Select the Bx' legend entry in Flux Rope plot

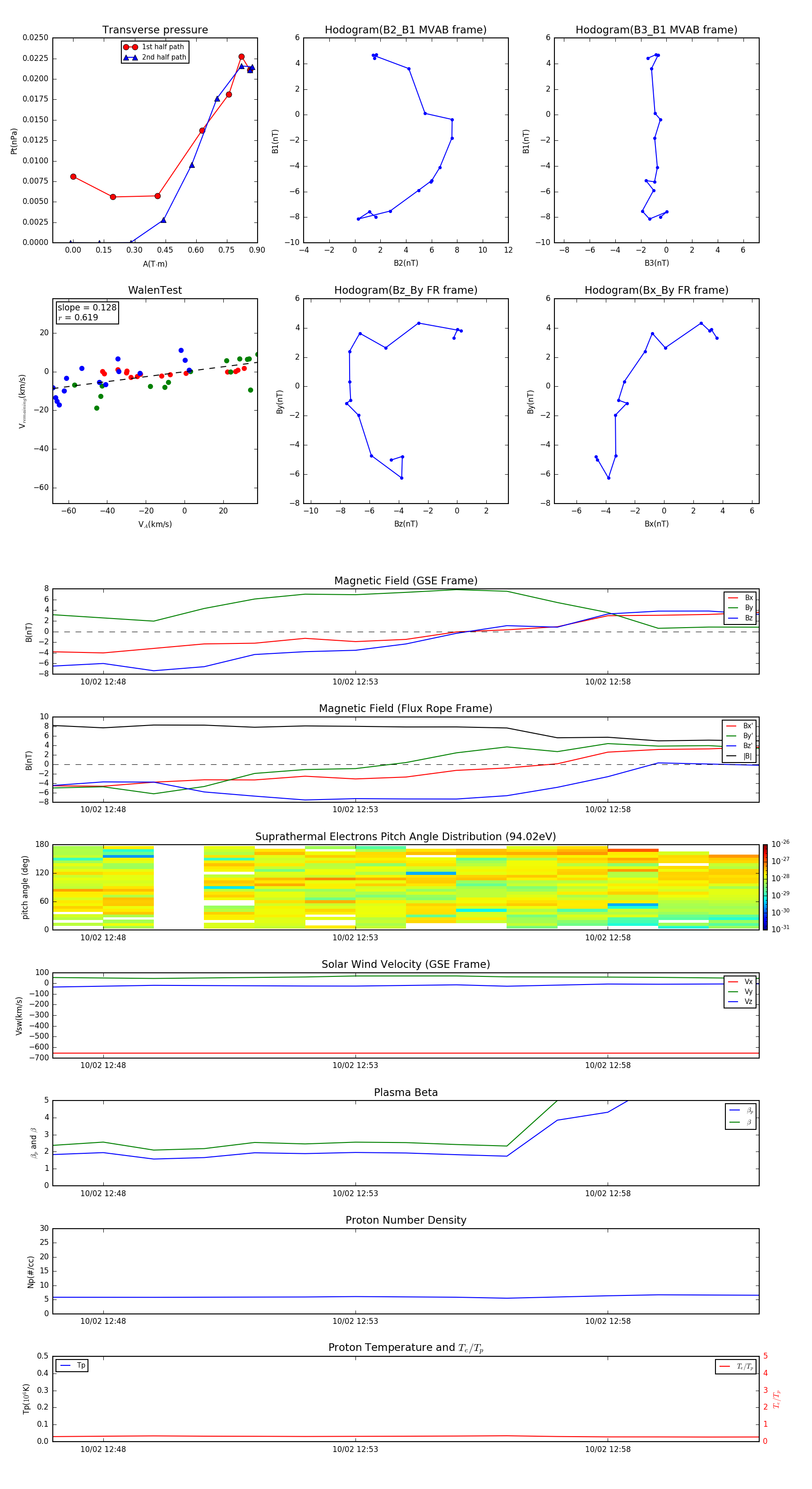[740, 726]
